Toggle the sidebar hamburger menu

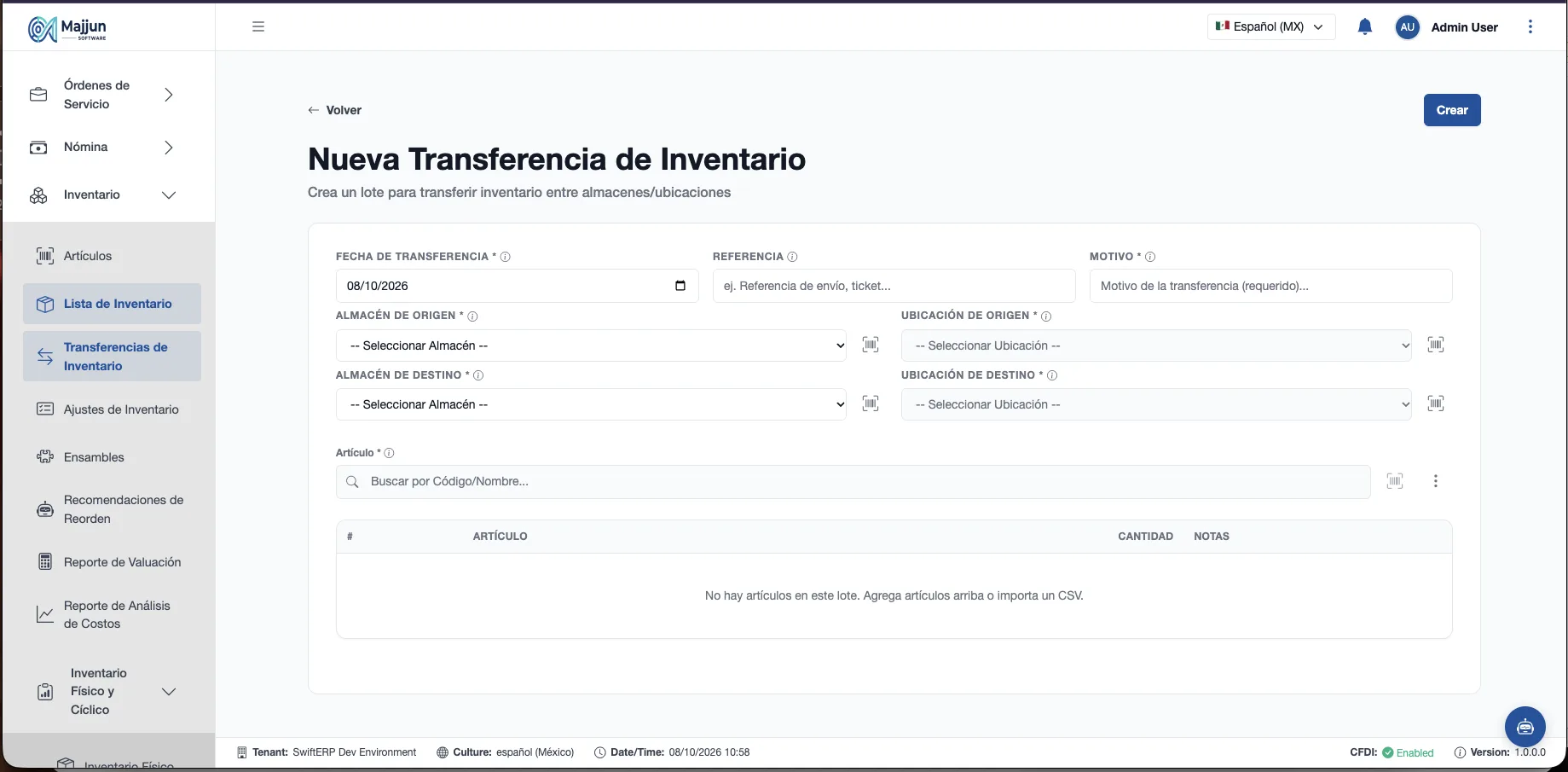(x=258, y=26)
